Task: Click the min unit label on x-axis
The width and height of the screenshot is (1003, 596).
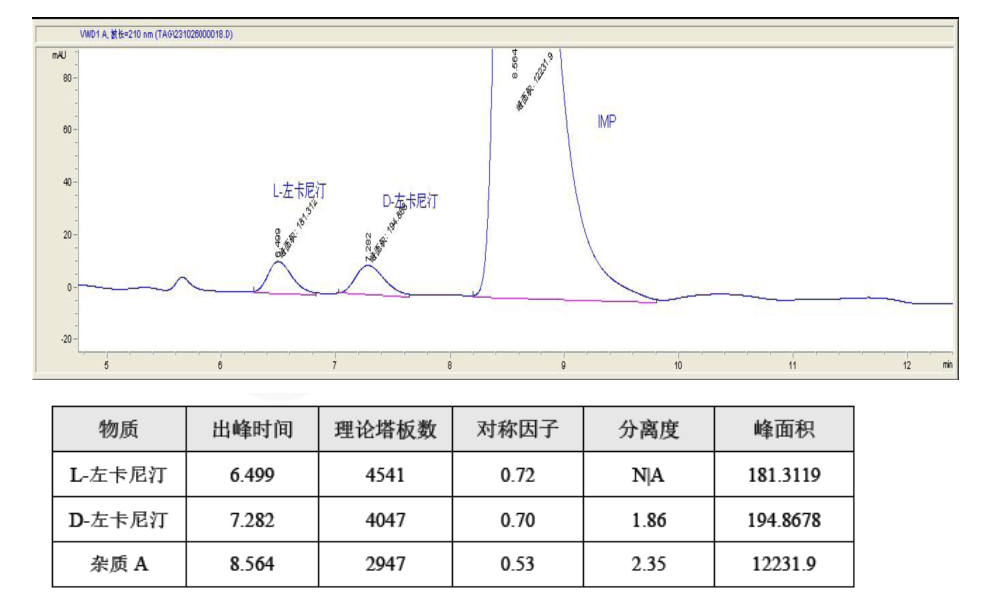Action: pyautogui.click(x=946, y=365)
